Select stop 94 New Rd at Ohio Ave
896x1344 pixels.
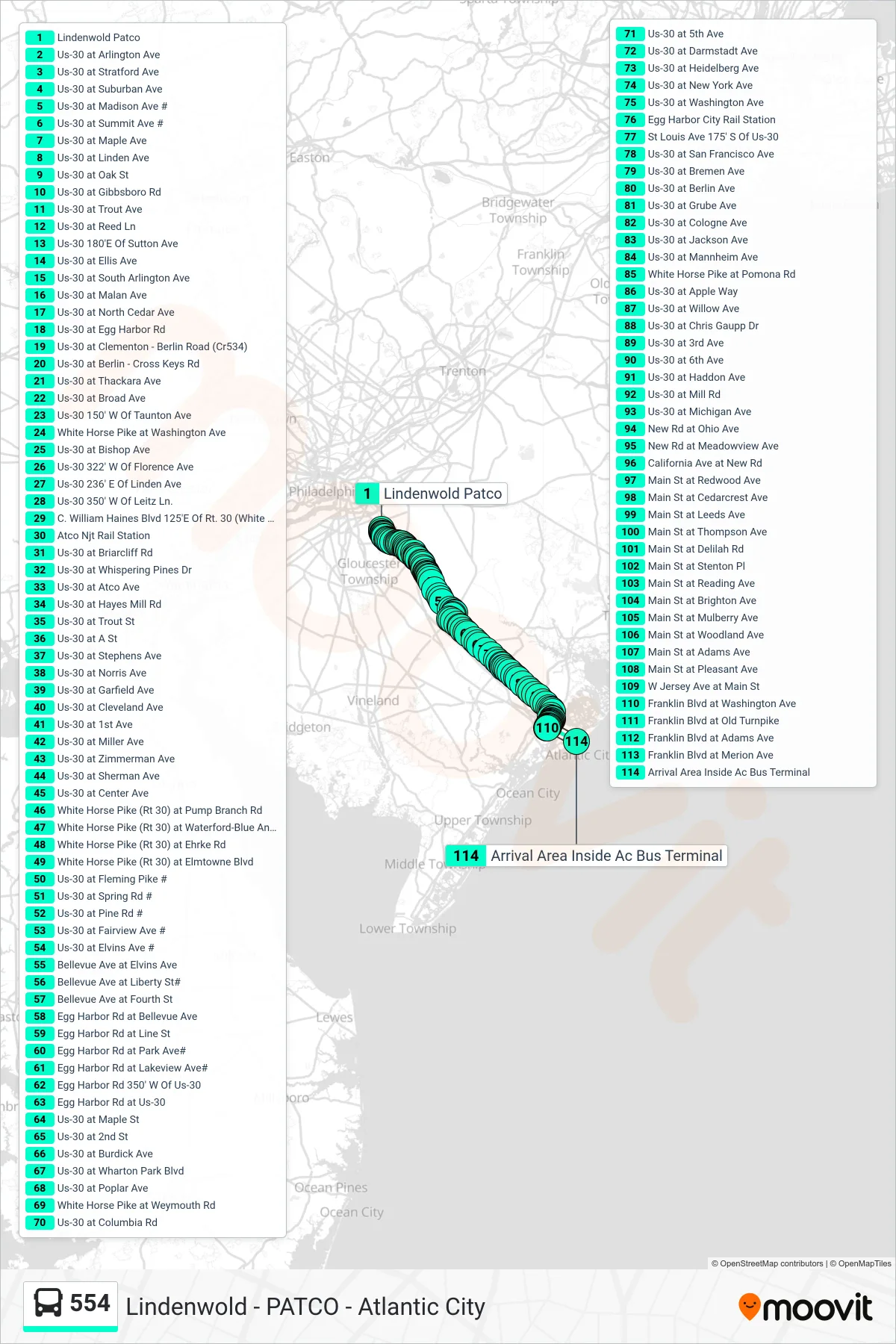678,429
